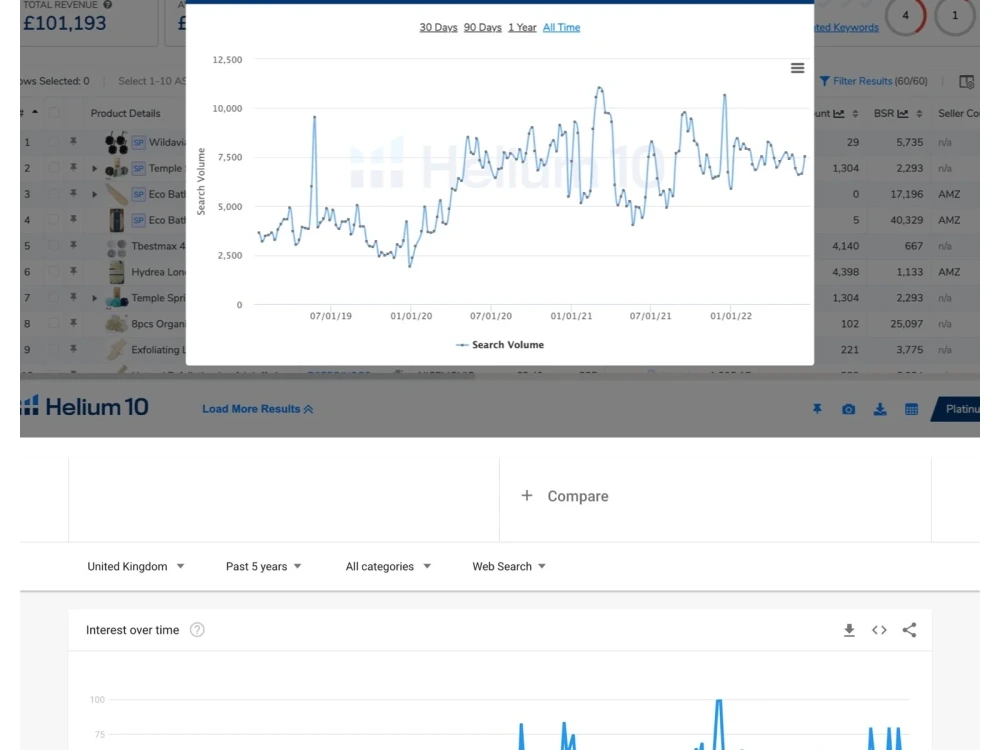Click the table grid icon in Helium 10 bar
This screenshot has height=750, width=1000.
click(911, 409)
